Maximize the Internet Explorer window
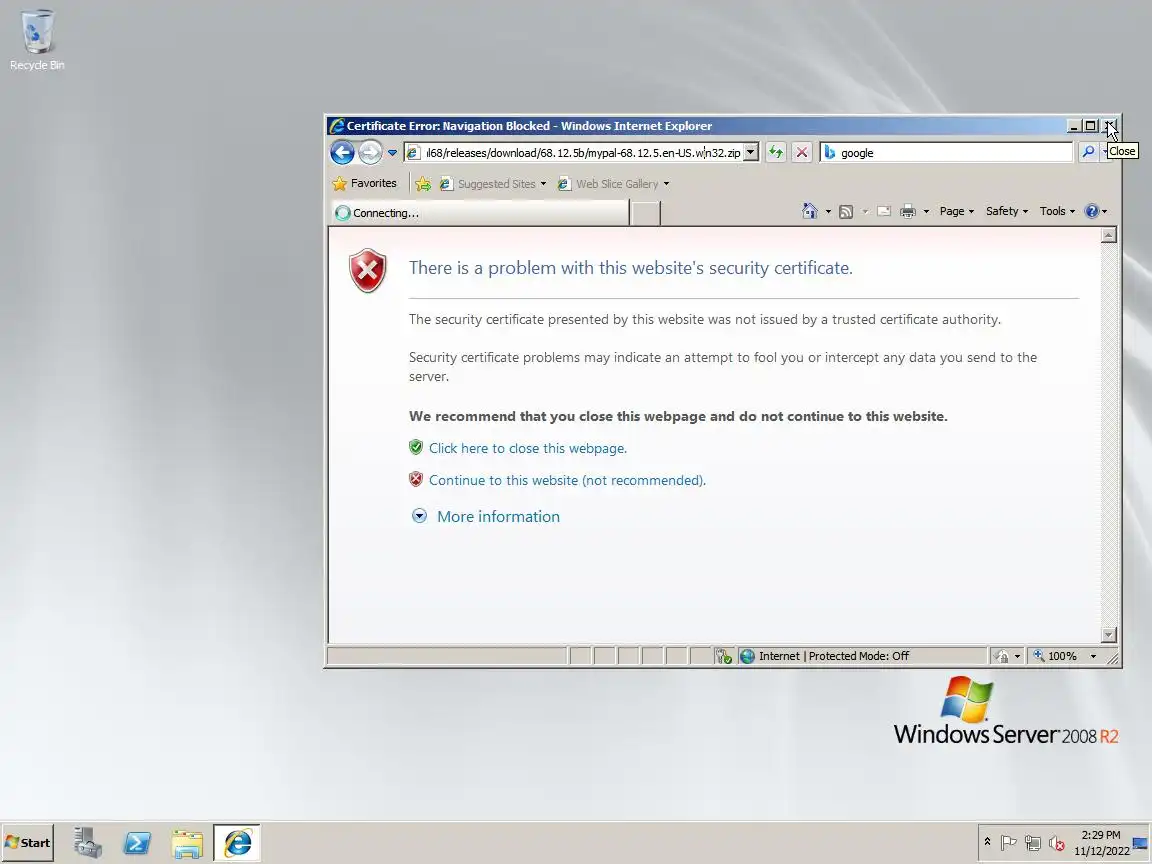Viewport: 1152px width, 864px height. tap(1091, 126)
